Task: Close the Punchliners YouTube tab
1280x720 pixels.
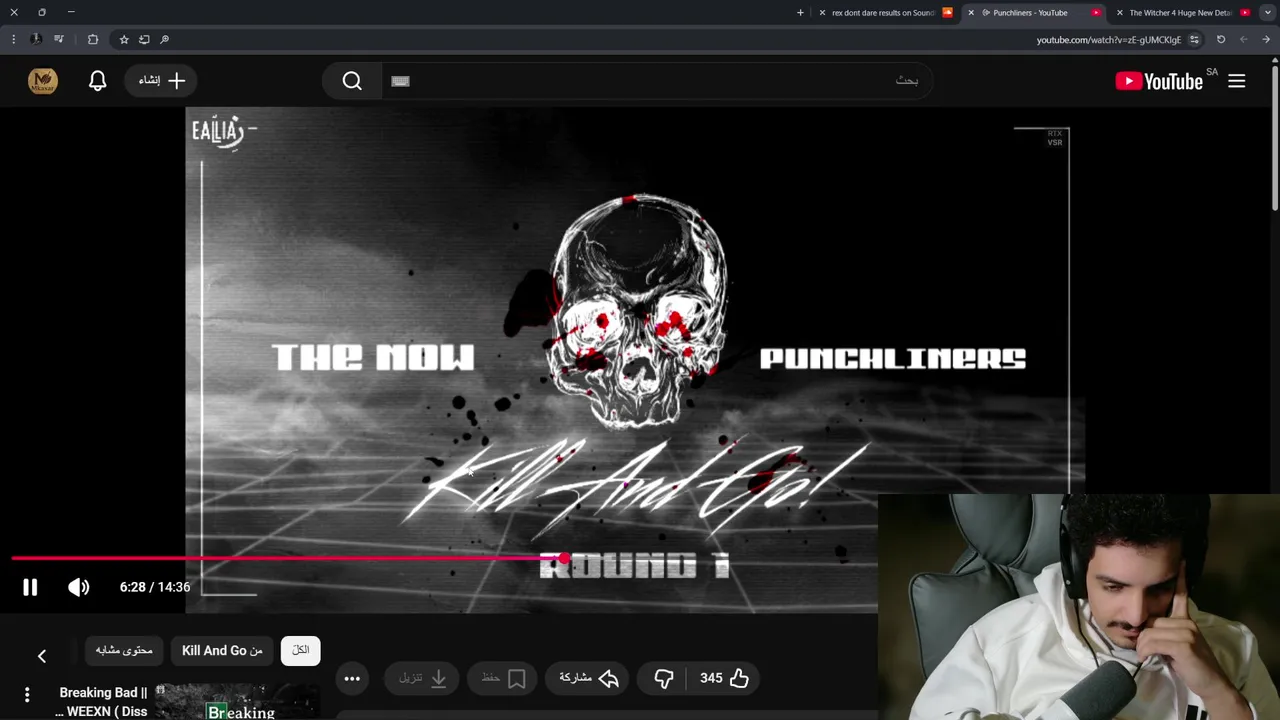Action: 971,13
